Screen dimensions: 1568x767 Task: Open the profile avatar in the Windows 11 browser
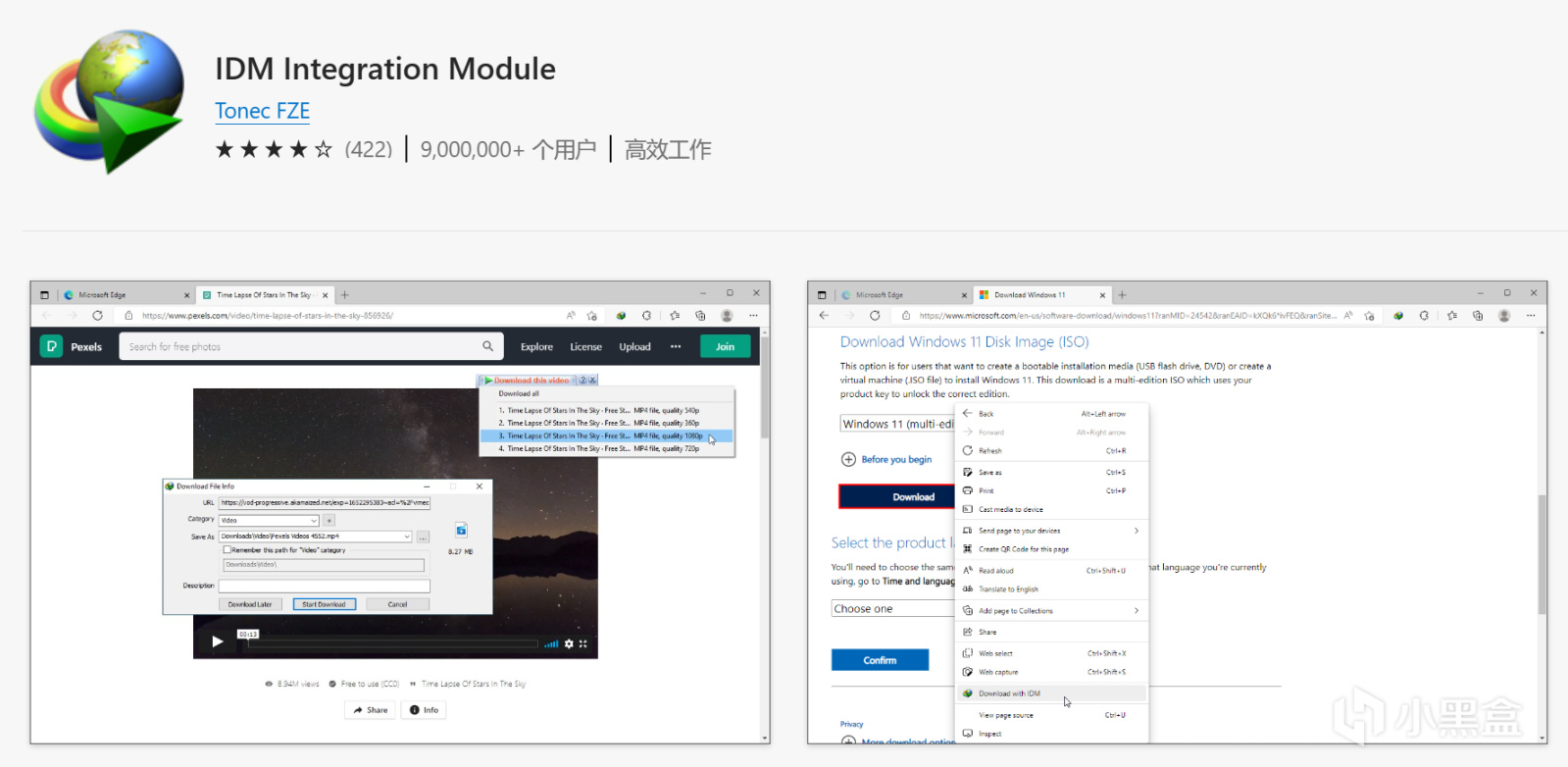click(1504, 316)
